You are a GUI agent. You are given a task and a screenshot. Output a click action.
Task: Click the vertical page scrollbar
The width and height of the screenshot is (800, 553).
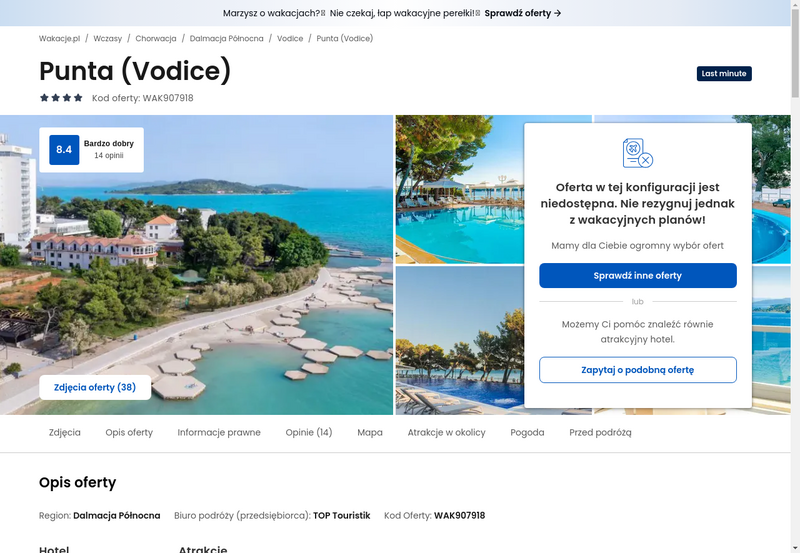795,276
